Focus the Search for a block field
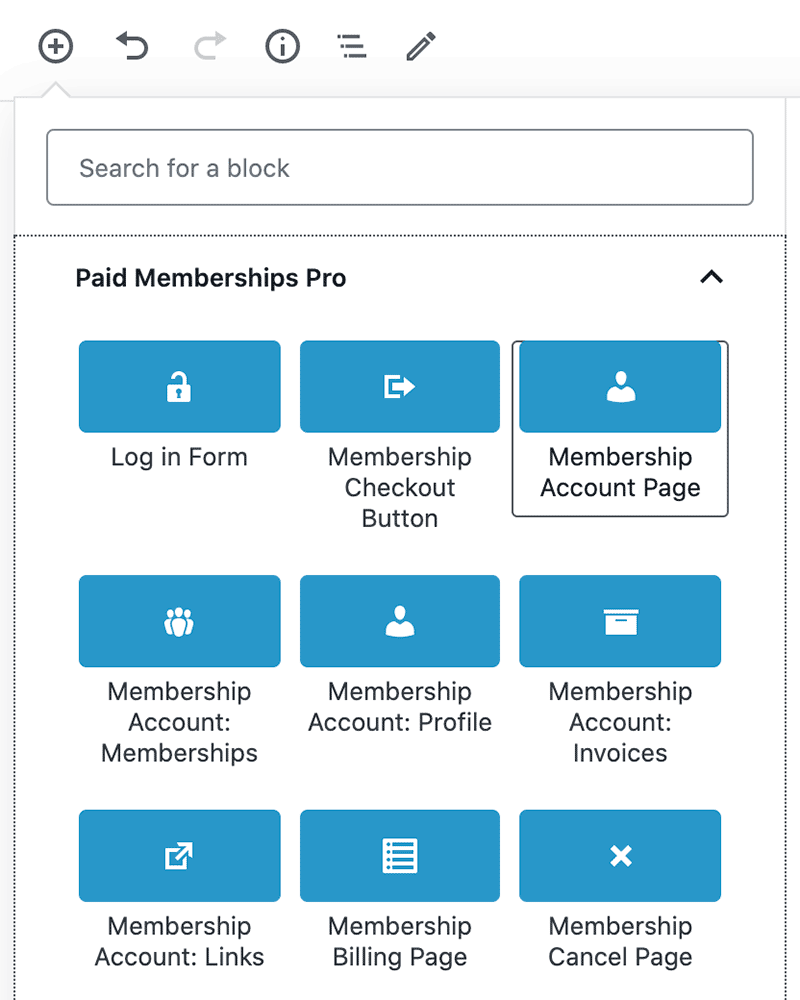 point(400,168)
